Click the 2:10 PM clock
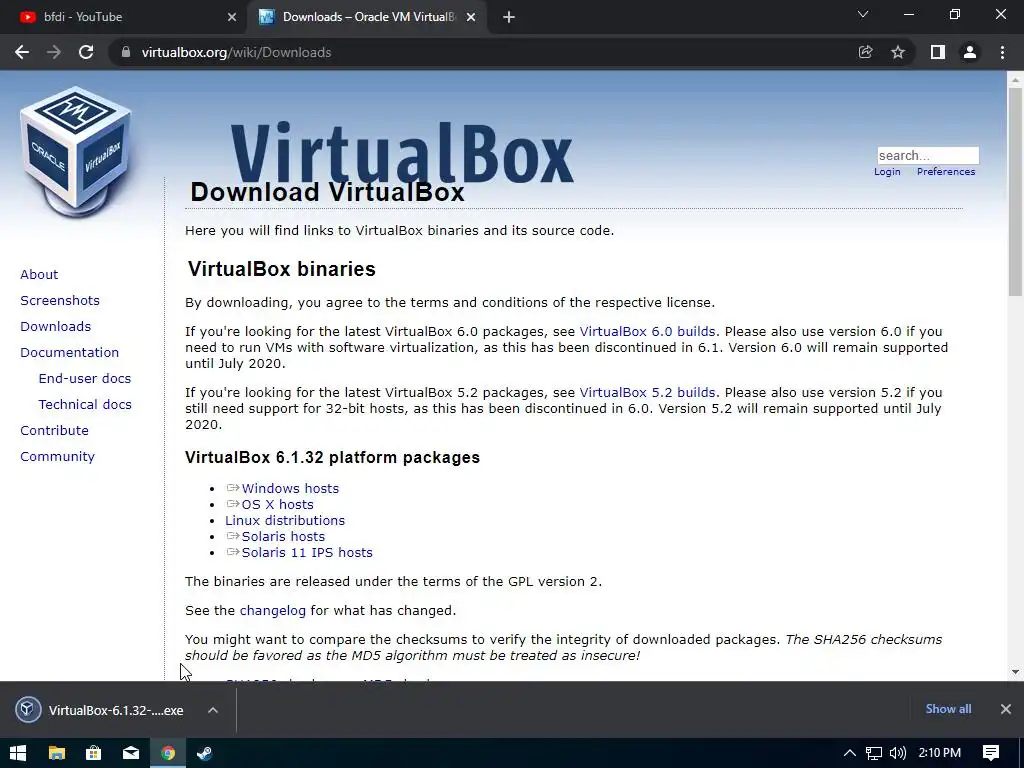 tap(940, 753)
